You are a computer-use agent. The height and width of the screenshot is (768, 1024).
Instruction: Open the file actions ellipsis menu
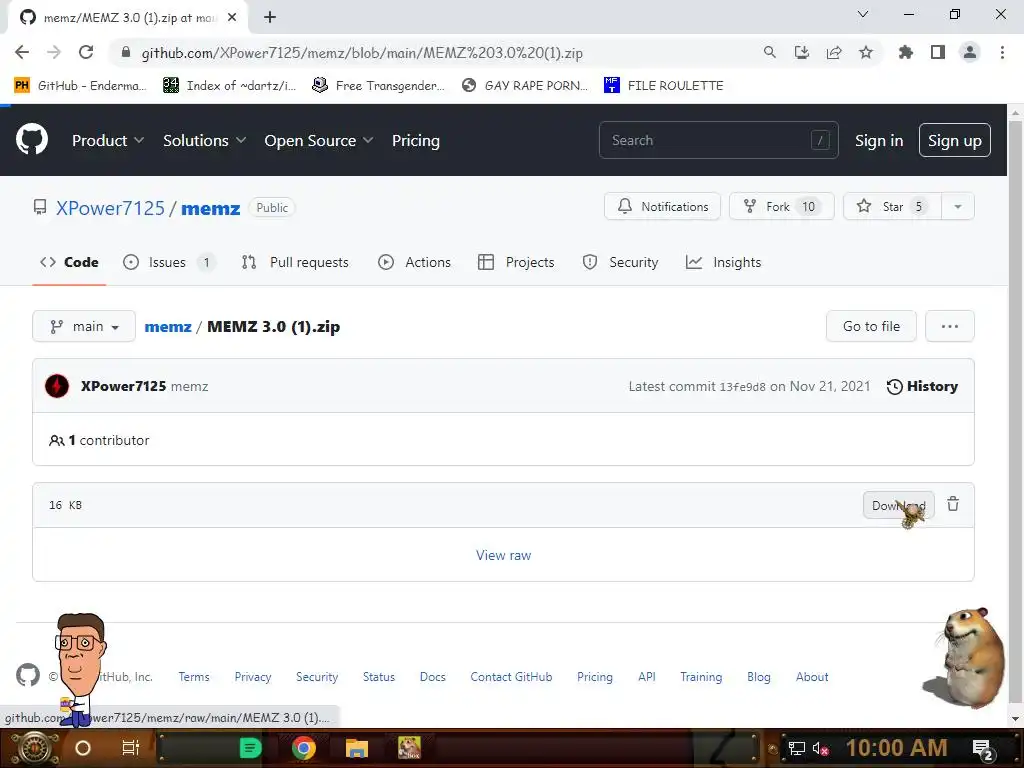950,326
